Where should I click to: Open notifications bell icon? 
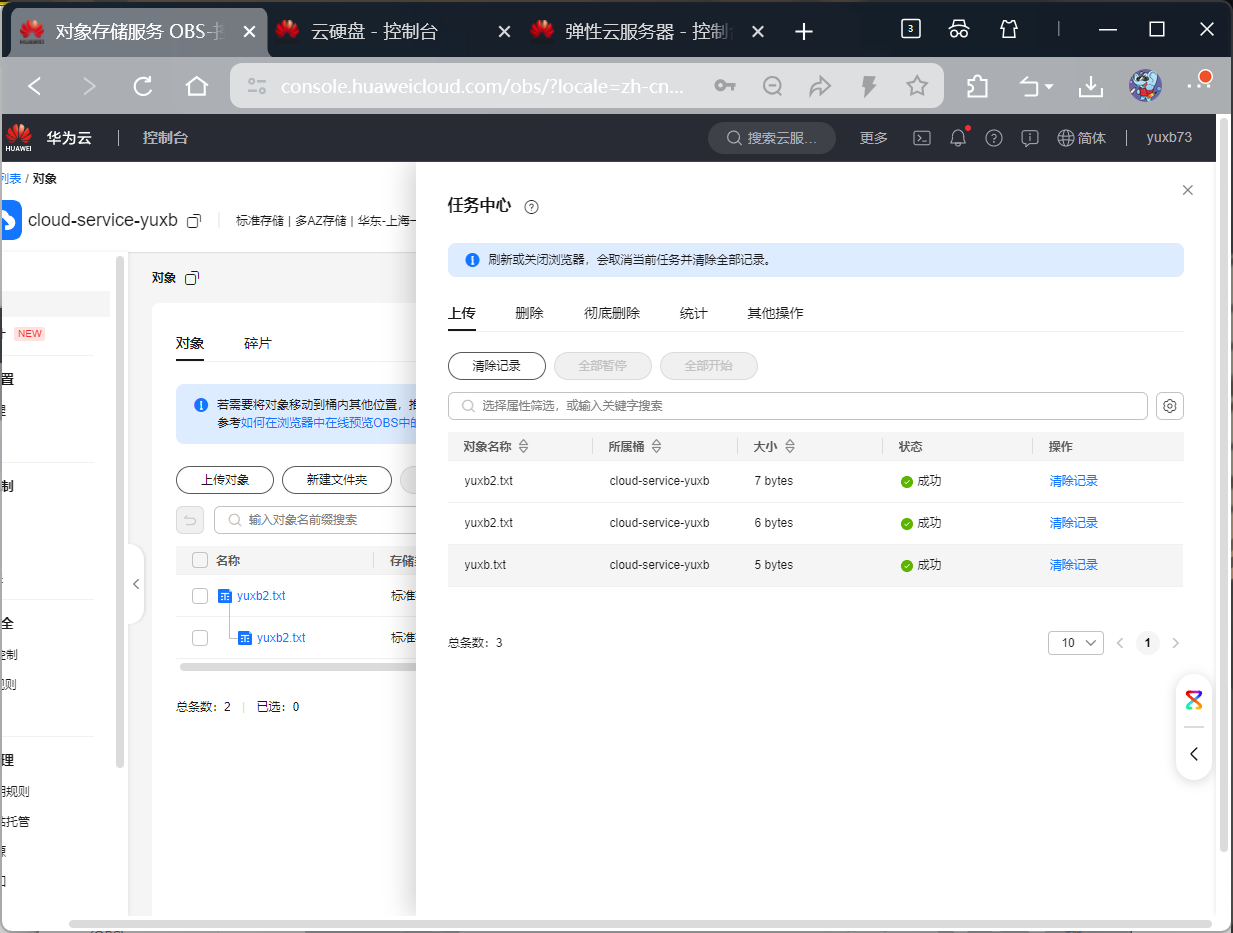(x=958, y=138)
